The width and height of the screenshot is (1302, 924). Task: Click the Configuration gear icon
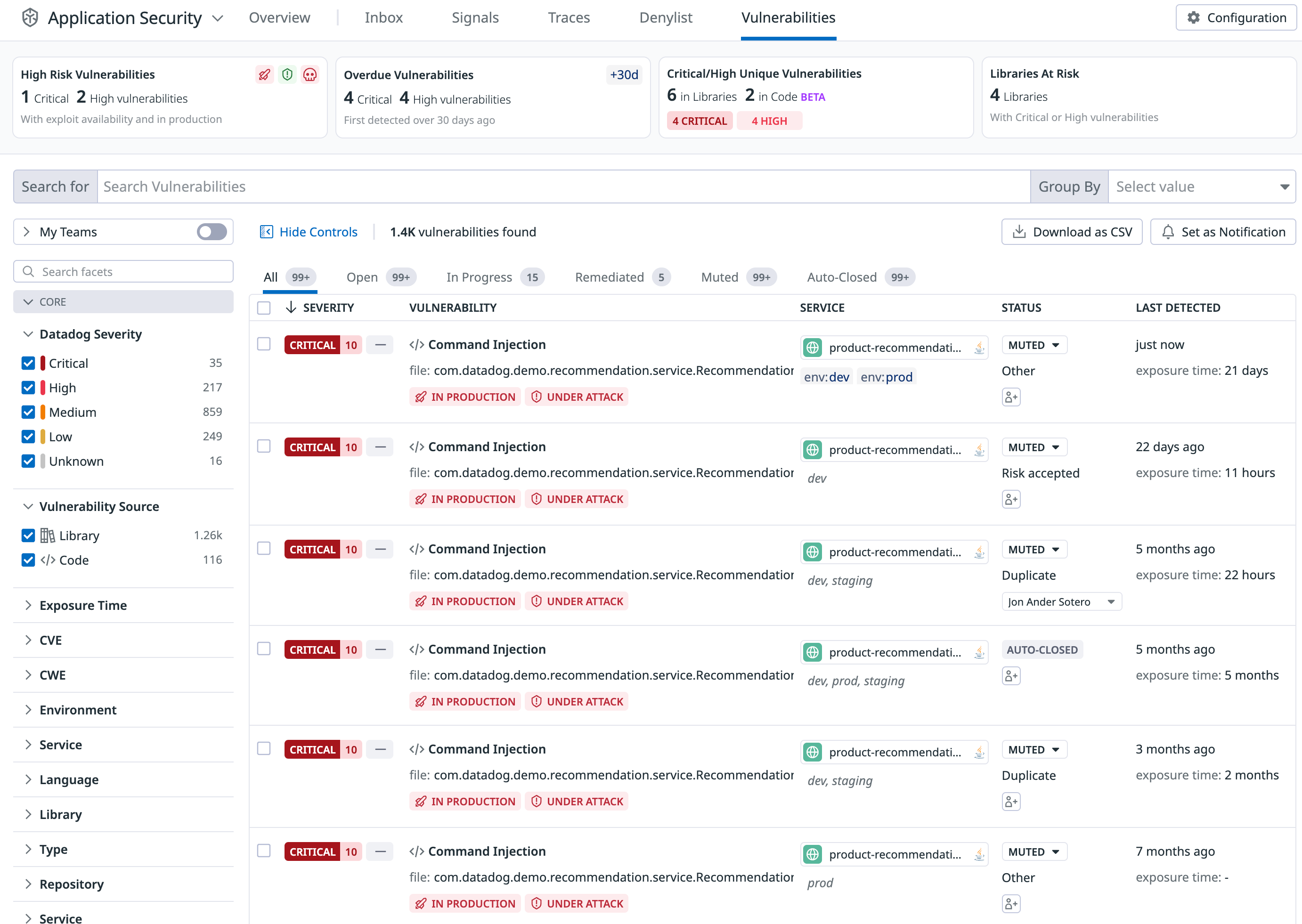[x=1193, y=17]
